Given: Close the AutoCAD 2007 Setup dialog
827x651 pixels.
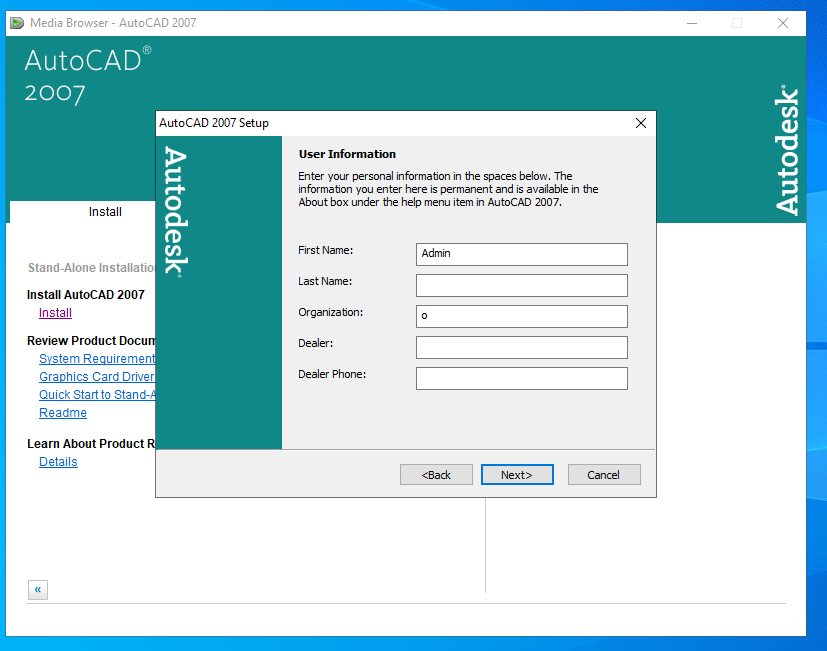Looking at the screenshot, I should pos(641,123).
